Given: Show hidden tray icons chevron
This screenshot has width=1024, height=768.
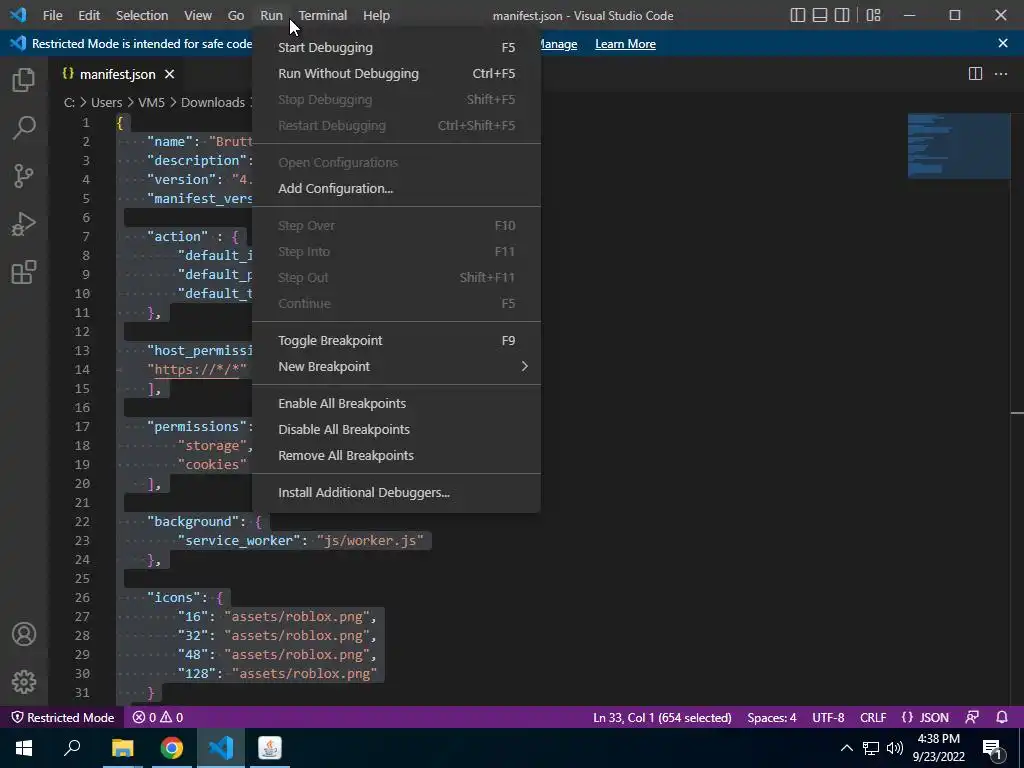Looking at the screenshot, I should point(846,748).
